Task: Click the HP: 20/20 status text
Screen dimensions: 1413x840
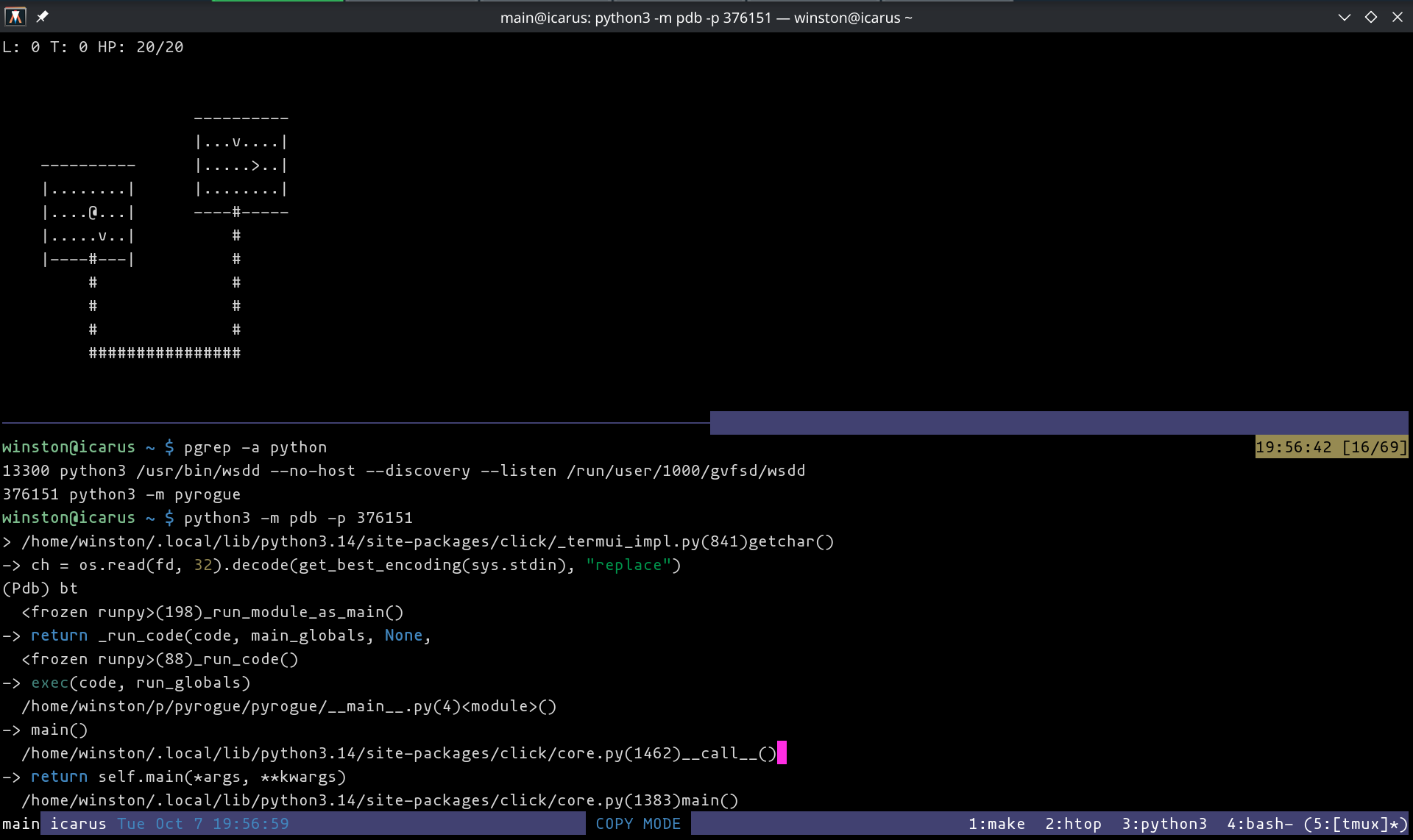Action: pyautogui.click(x=141, y=47)
